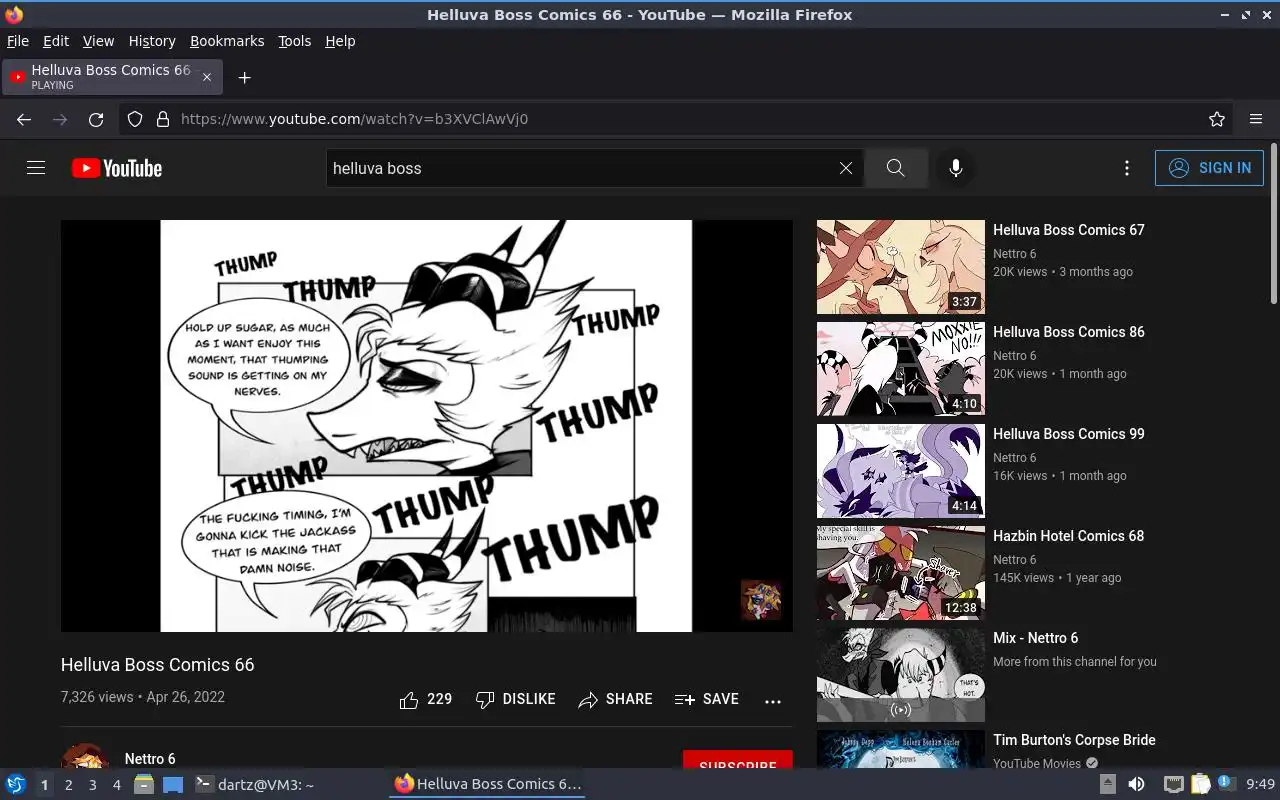The height and width of the screenshot is (800, 1280).
Task: Open the Nettro 6 channel name link
Action: pyautogui.click(x=150, y=759)
